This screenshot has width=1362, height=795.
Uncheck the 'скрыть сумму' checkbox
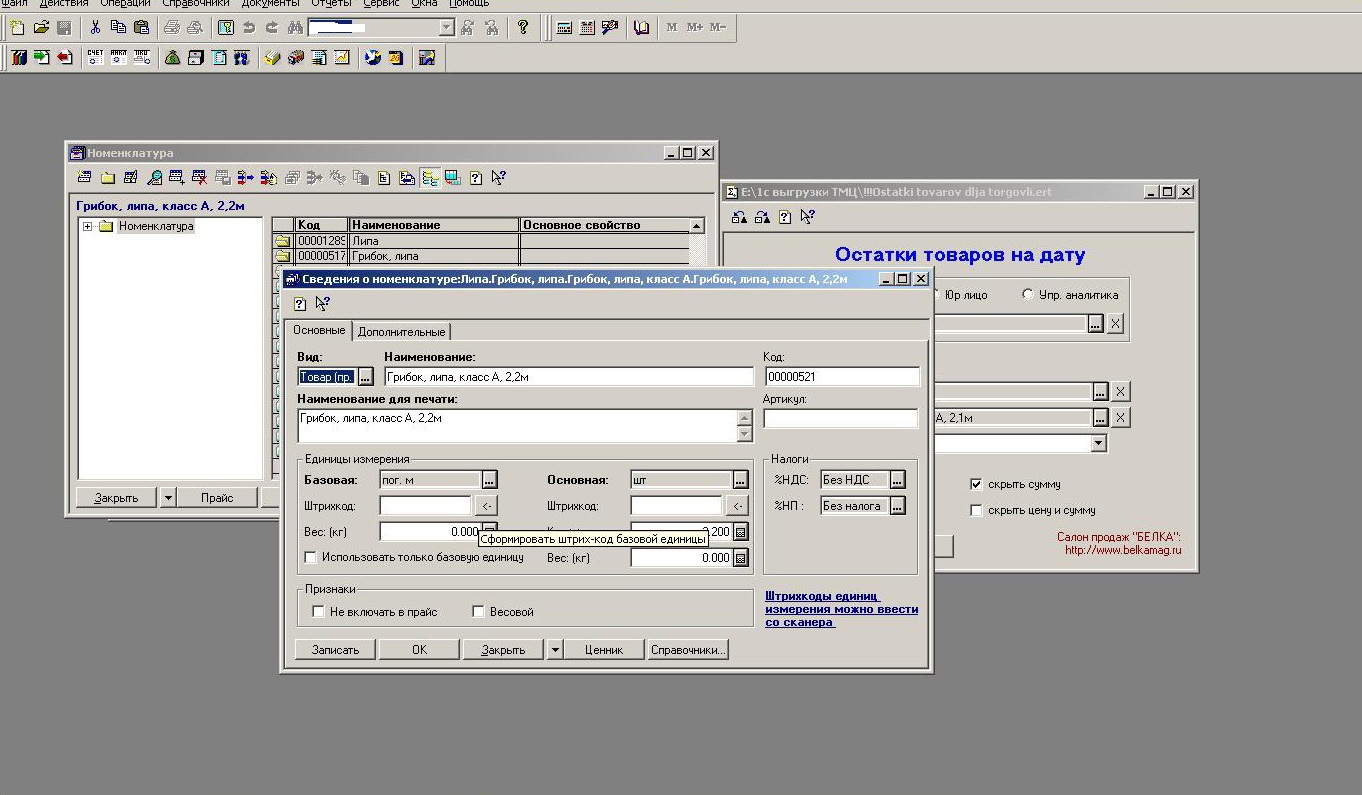point(977,484)
